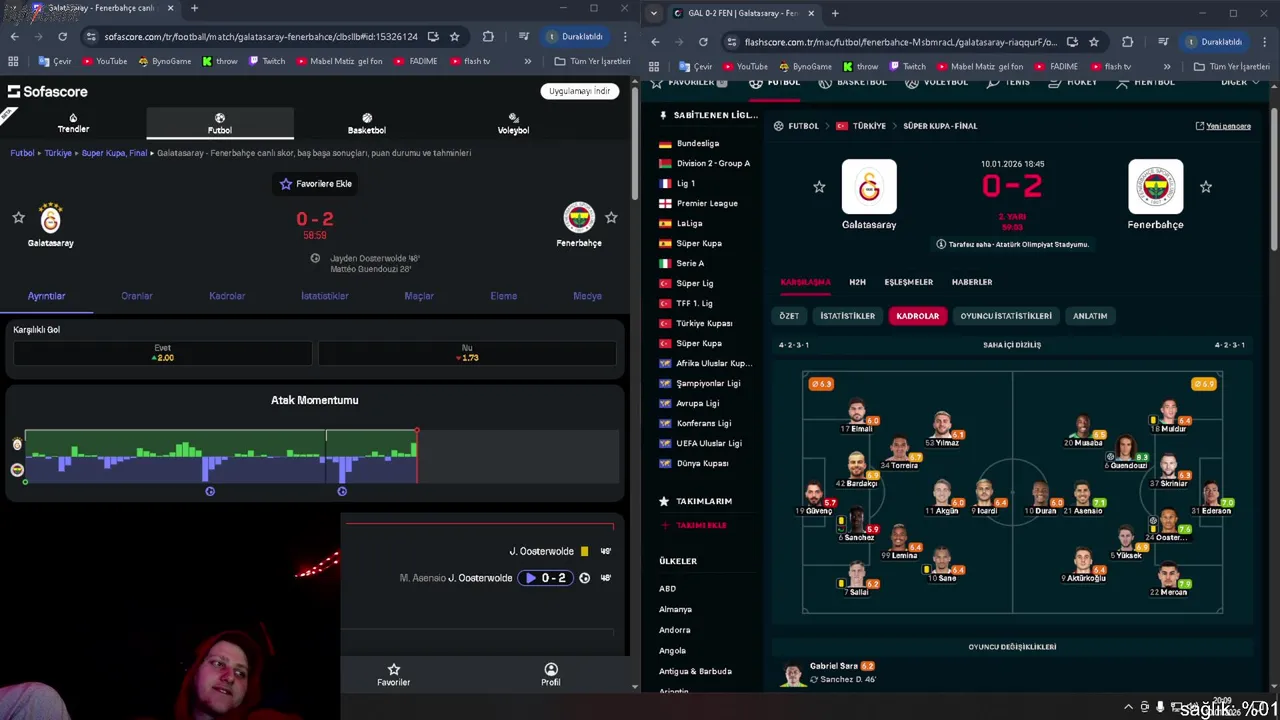Open Chrome three-dot menu in Sofascore window
This screenshot has width=1280, height=720.
coord(624,37)
